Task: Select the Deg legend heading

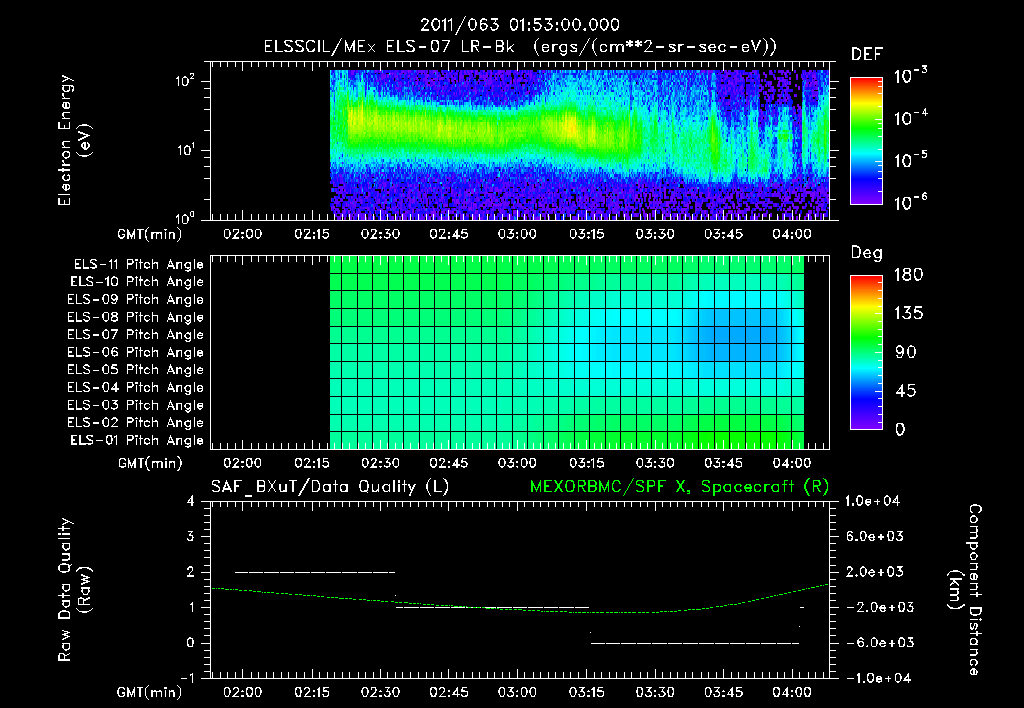Action: [x=867, y=253]
